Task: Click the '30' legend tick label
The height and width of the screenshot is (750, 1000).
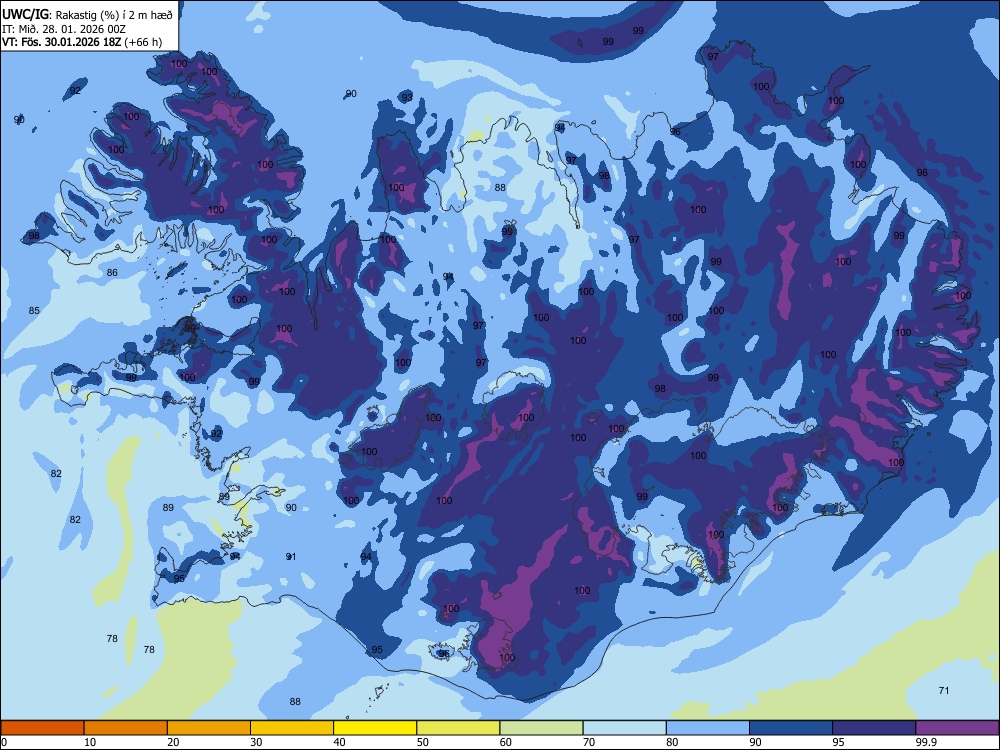Action: point(256,742)
